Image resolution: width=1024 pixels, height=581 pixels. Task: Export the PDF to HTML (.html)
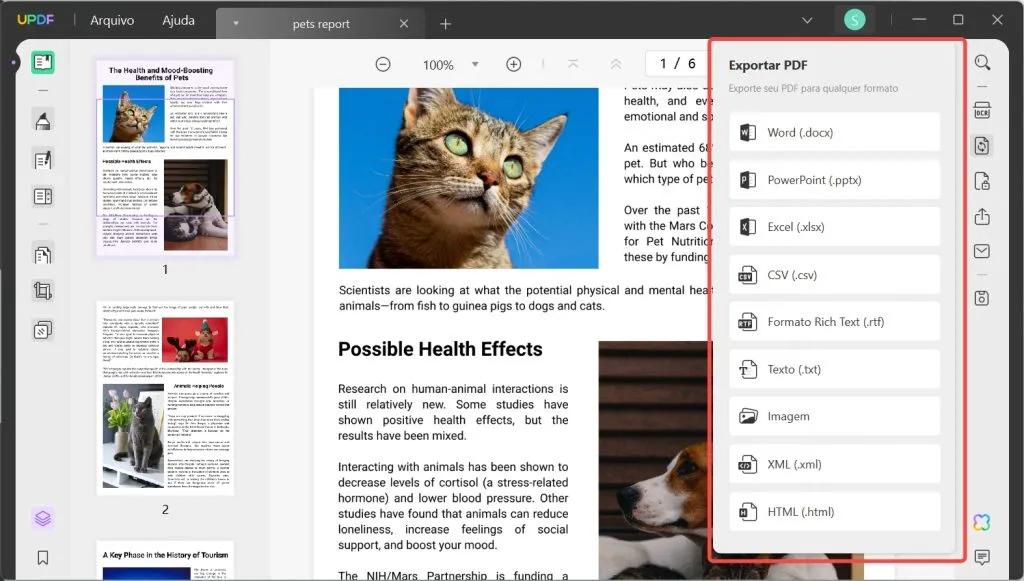(x=835, y=511)
